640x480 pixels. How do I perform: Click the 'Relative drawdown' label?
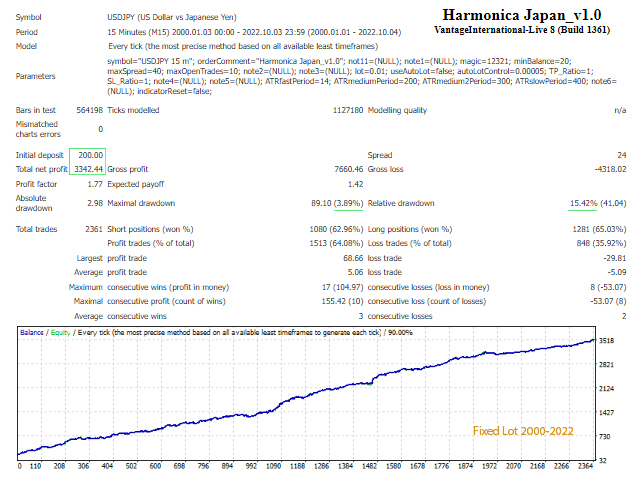pyautogui.click(x=401, y=203)
